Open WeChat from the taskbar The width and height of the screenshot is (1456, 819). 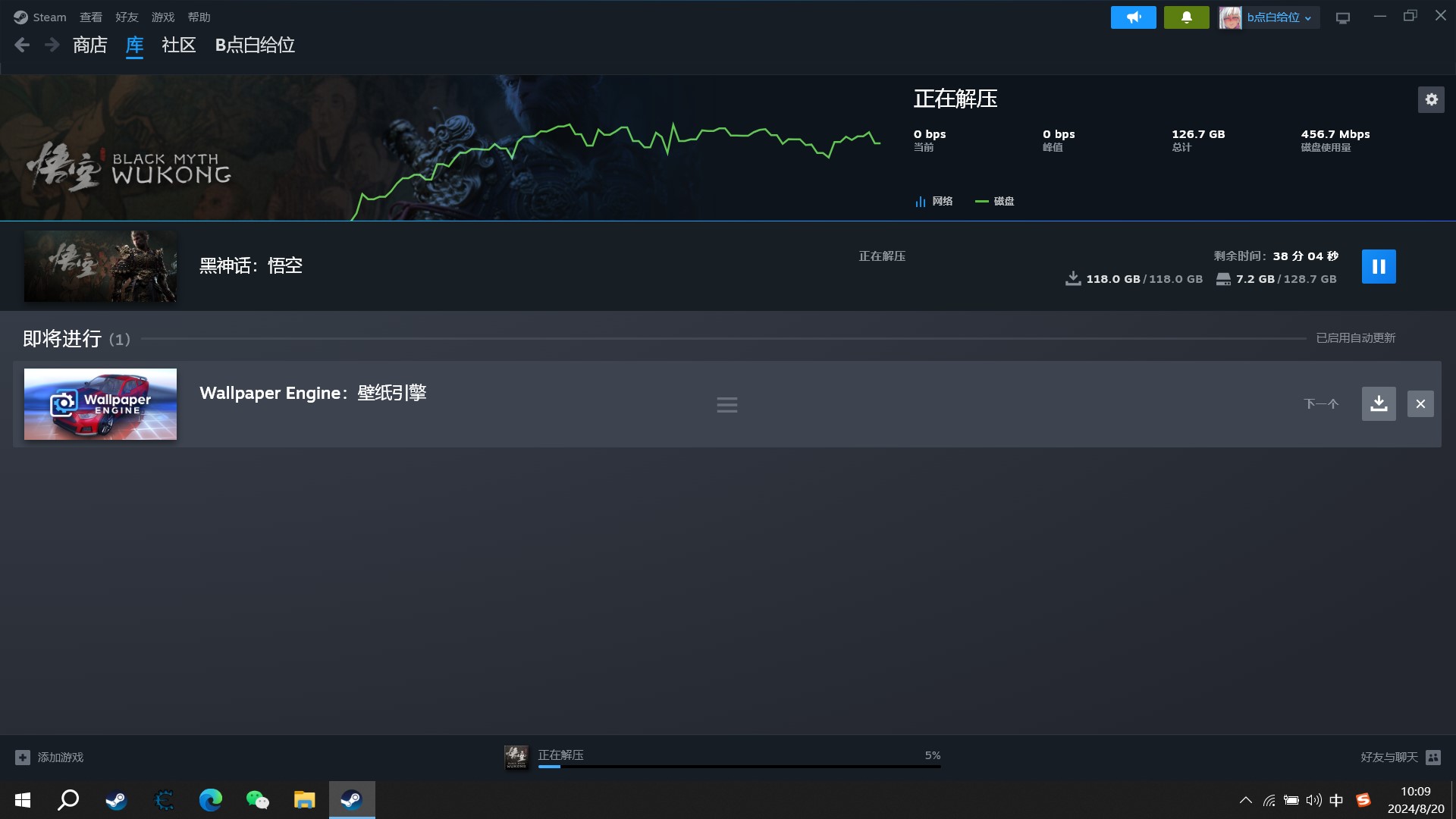(x=258, y=800)
